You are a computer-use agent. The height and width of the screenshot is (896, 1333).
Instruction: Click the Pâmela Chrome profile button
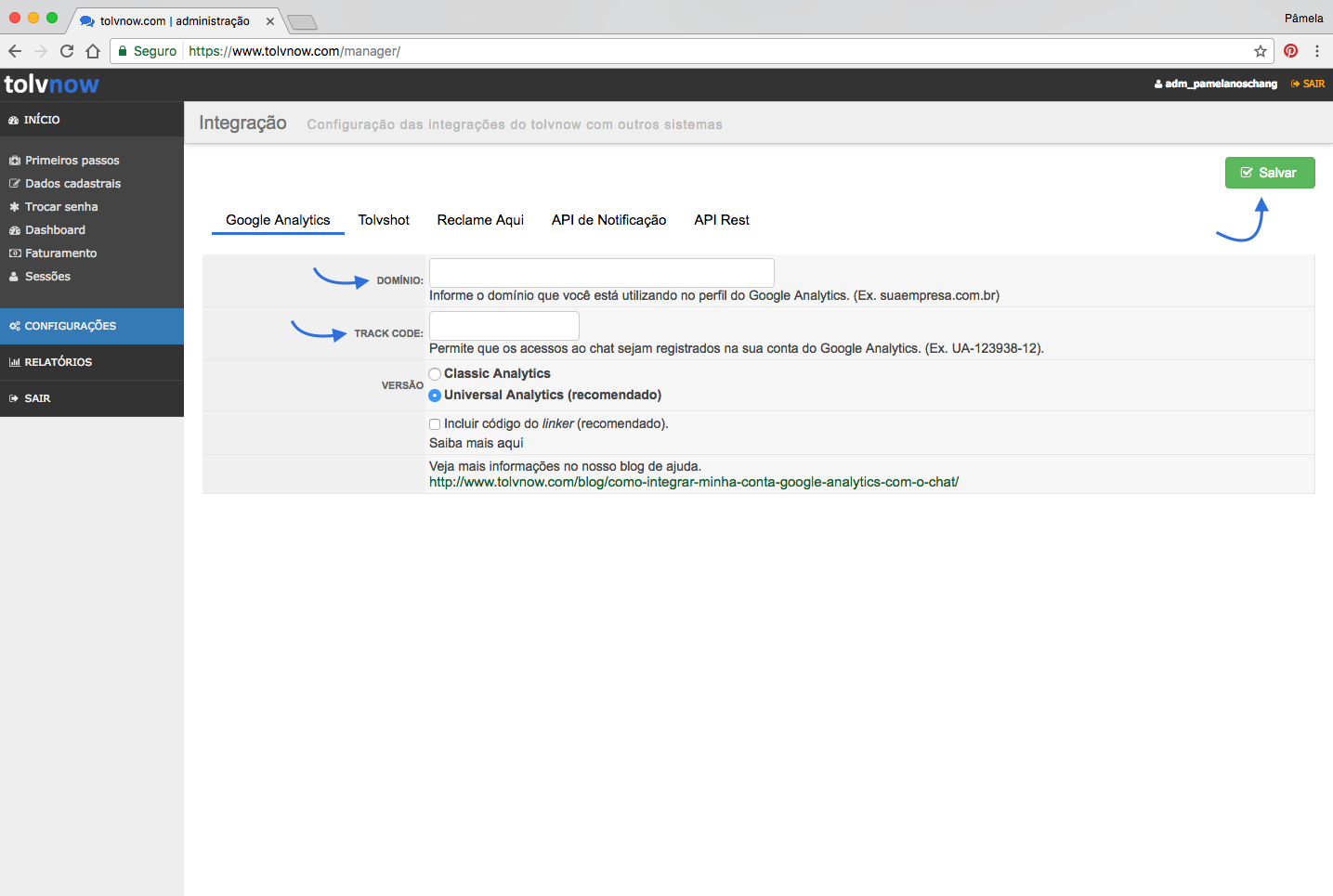(x=1303, y=18)
